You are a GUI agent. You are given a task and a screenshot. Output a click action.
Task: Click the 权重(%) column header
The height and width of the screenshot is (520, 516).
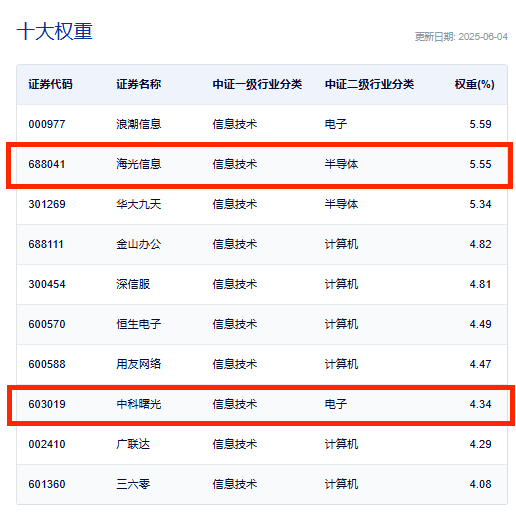[474, 84]
